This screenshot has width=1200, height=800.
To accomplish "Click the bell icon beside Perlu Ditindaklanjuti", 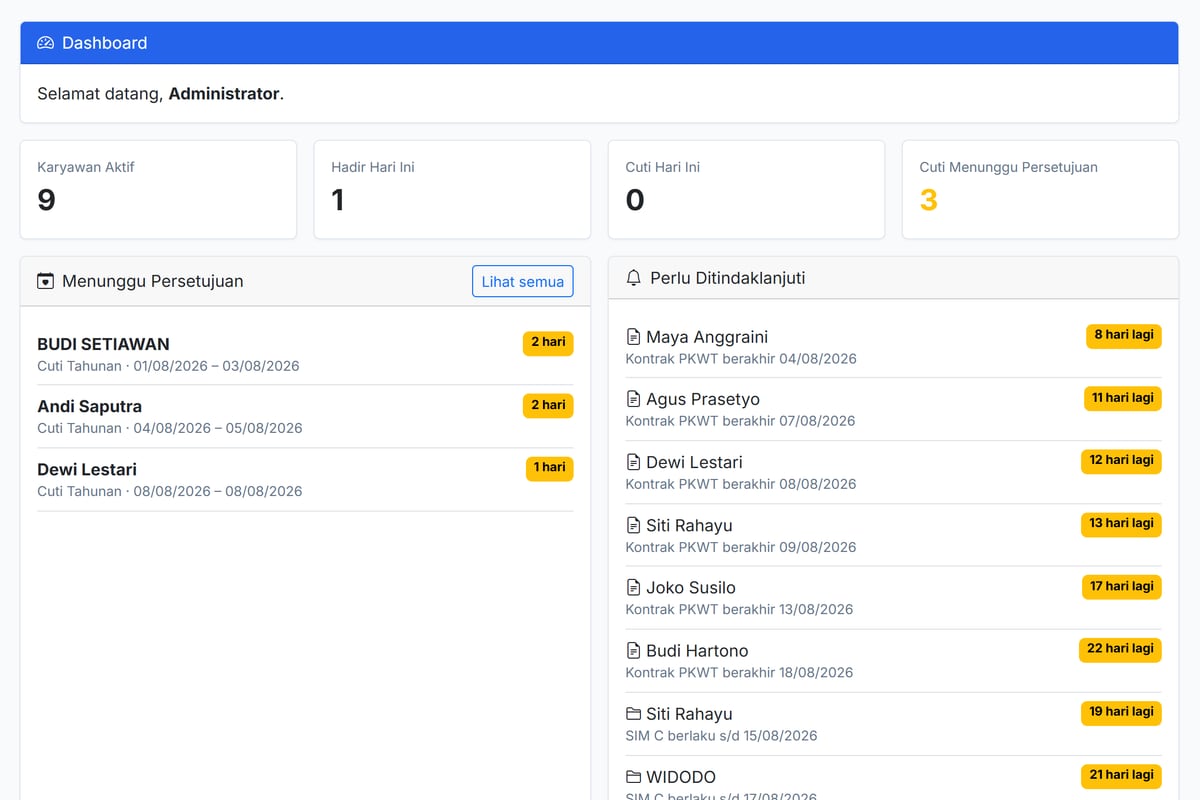I will coord(633,278).
